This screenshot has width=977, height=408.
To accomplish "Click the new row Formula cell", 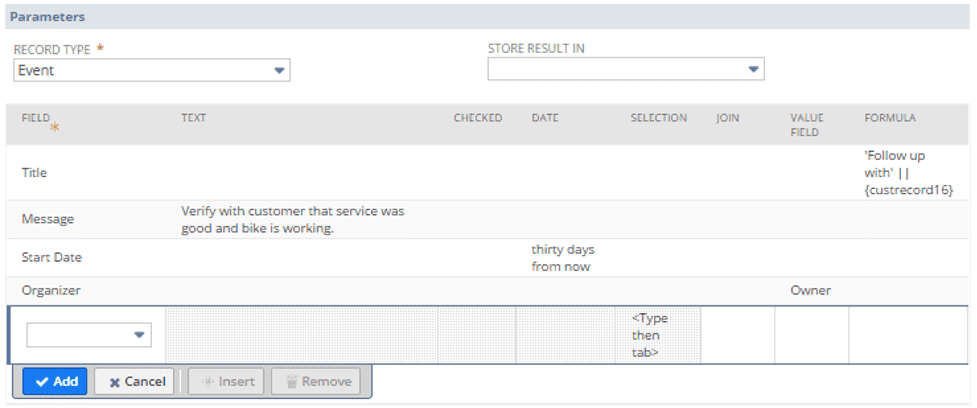I will coord(908,335).
